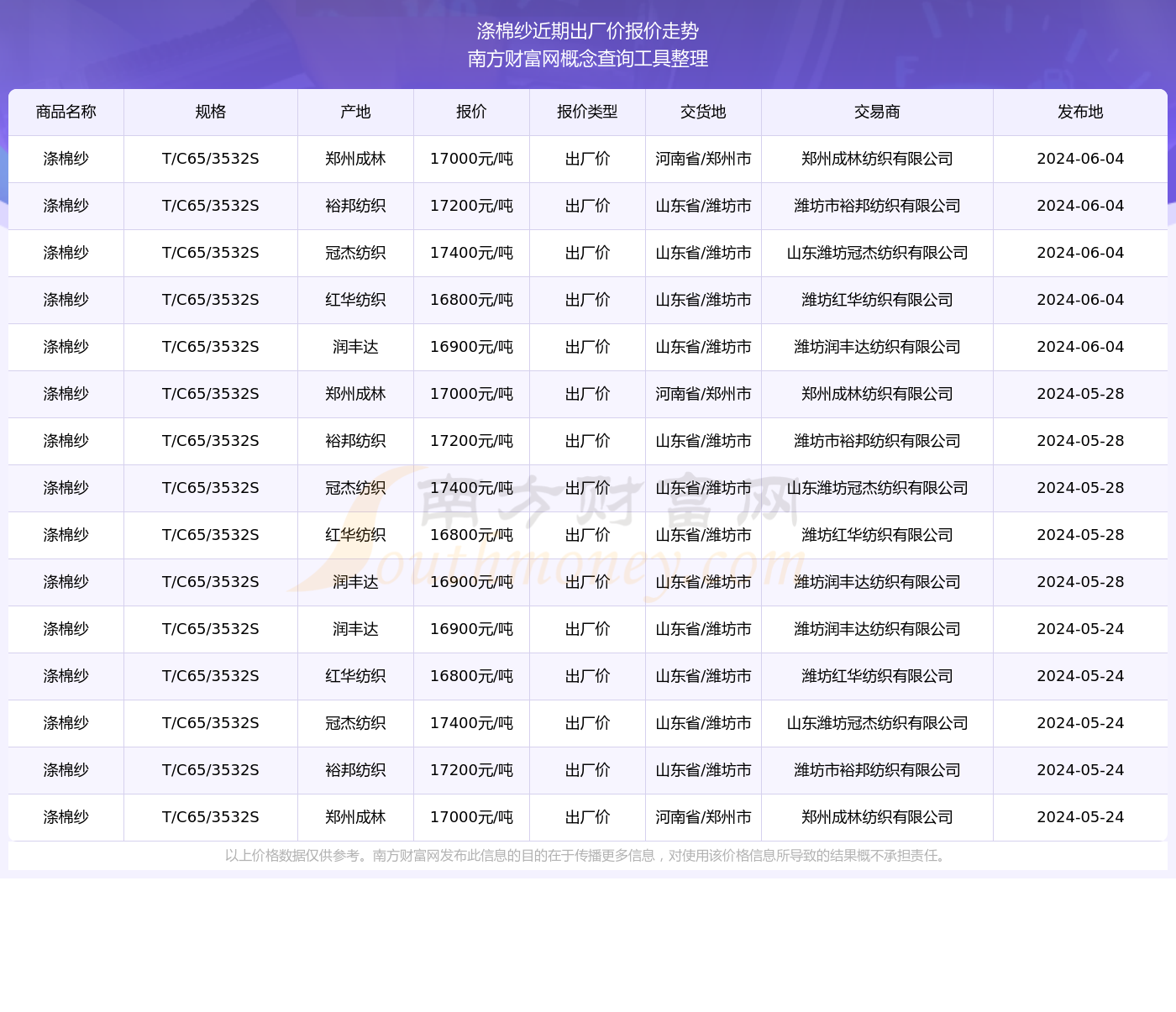The image size is (1176, 1012).
Task: Click 冠杰纺织 origin in the 2024-05-28 row
Action: (355, 488)
